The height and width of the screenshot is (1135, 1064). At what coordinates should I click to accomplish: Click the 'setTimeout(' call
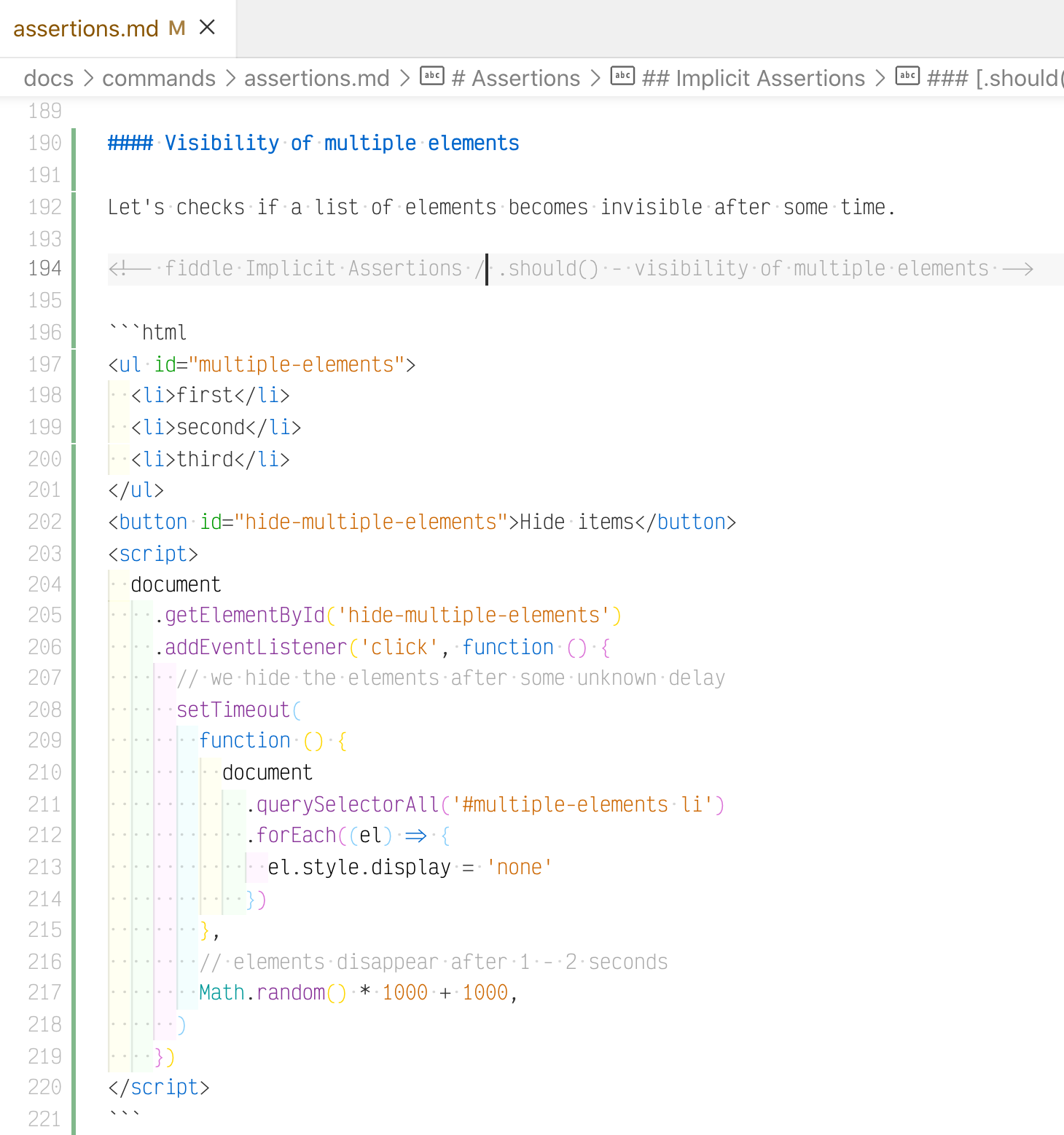tap(239, 710)
